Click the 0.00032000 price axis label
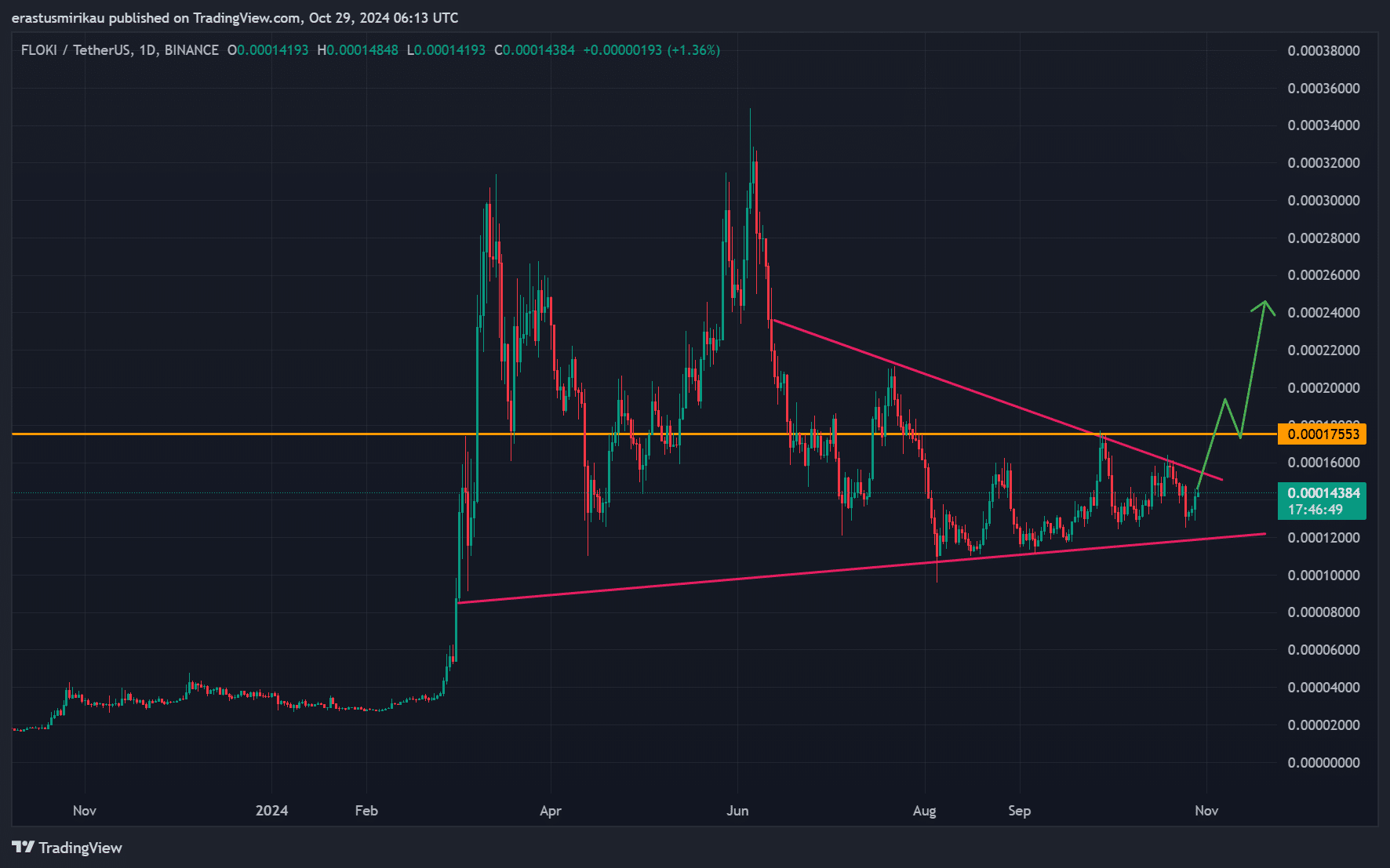1390x868 pixels. pos(1323,163)
